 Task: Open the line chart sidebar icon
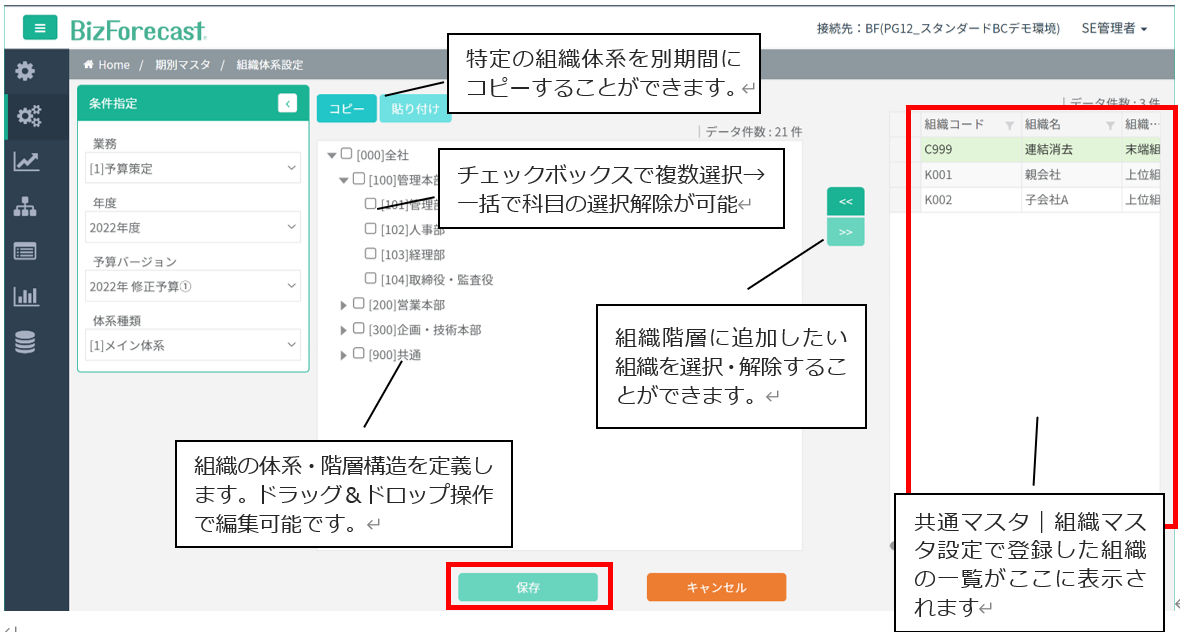[26, 161]
